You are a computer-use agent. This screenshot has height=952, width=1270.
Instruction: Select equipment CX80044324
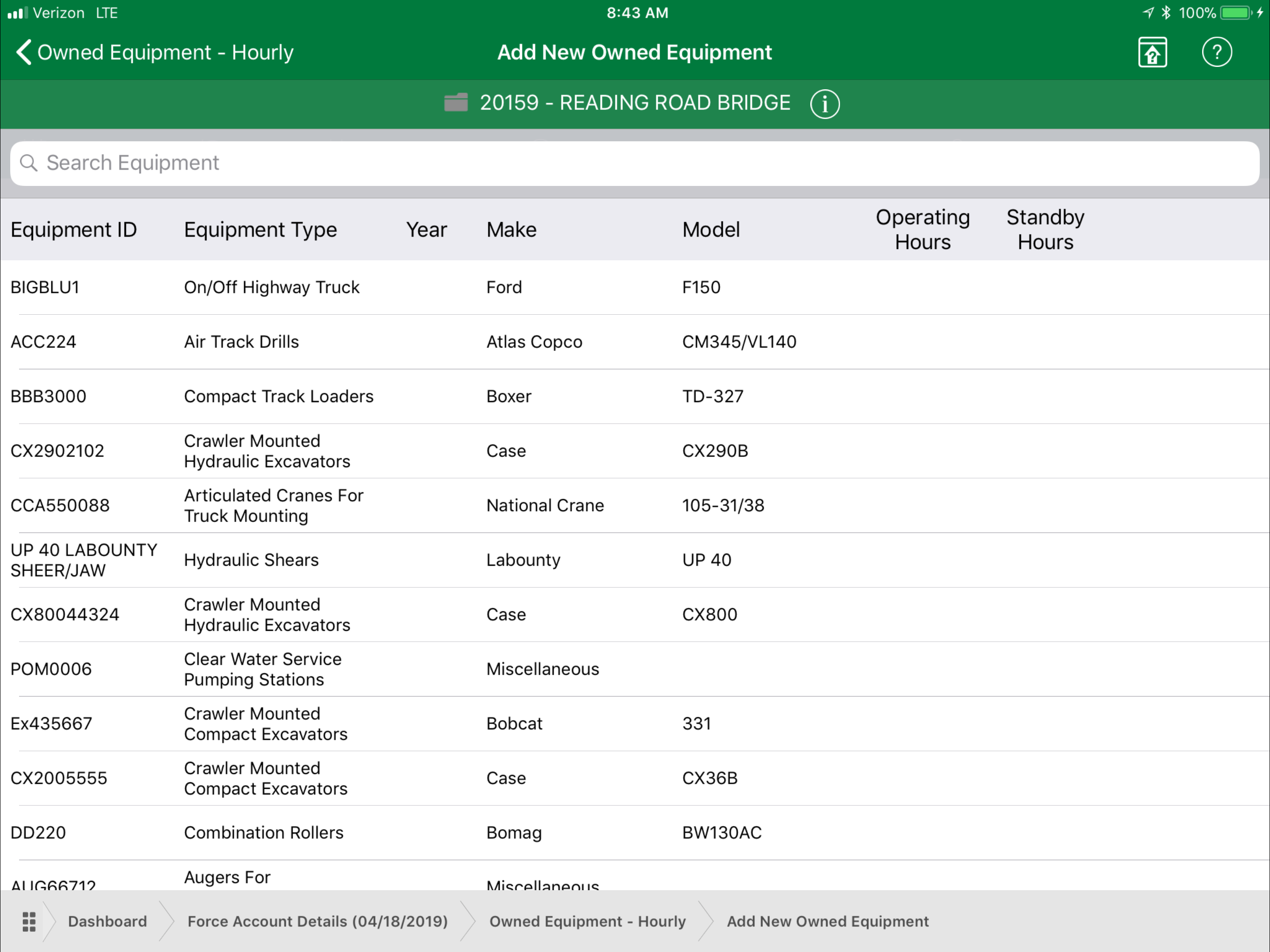[x=635, y=615]
